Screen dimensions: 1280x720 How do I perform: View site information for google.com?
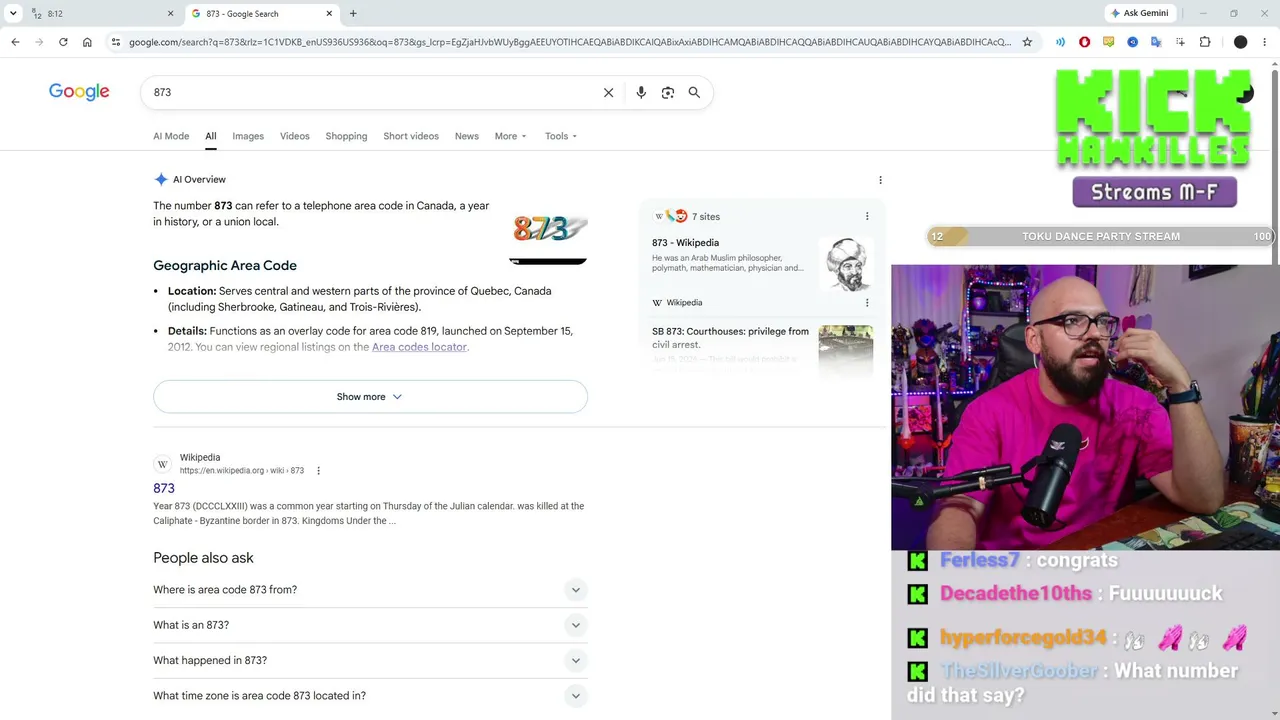tap(116, 42)
